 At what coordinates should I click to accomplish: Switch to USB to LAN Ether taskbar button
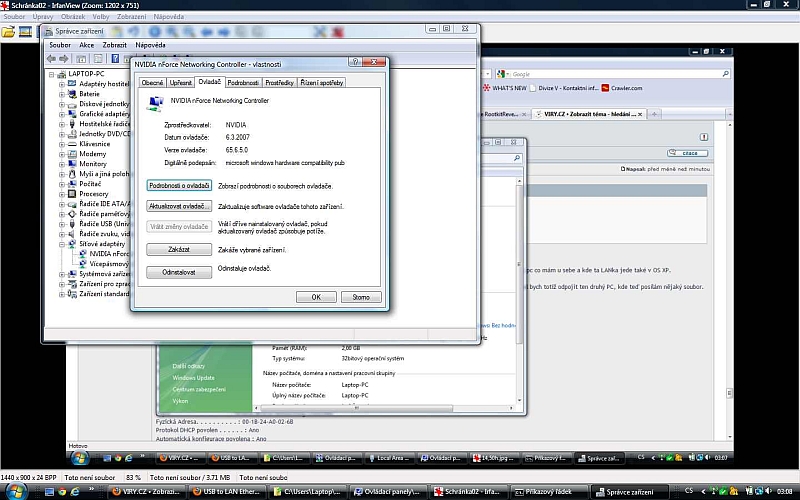(x=227, y=492)
